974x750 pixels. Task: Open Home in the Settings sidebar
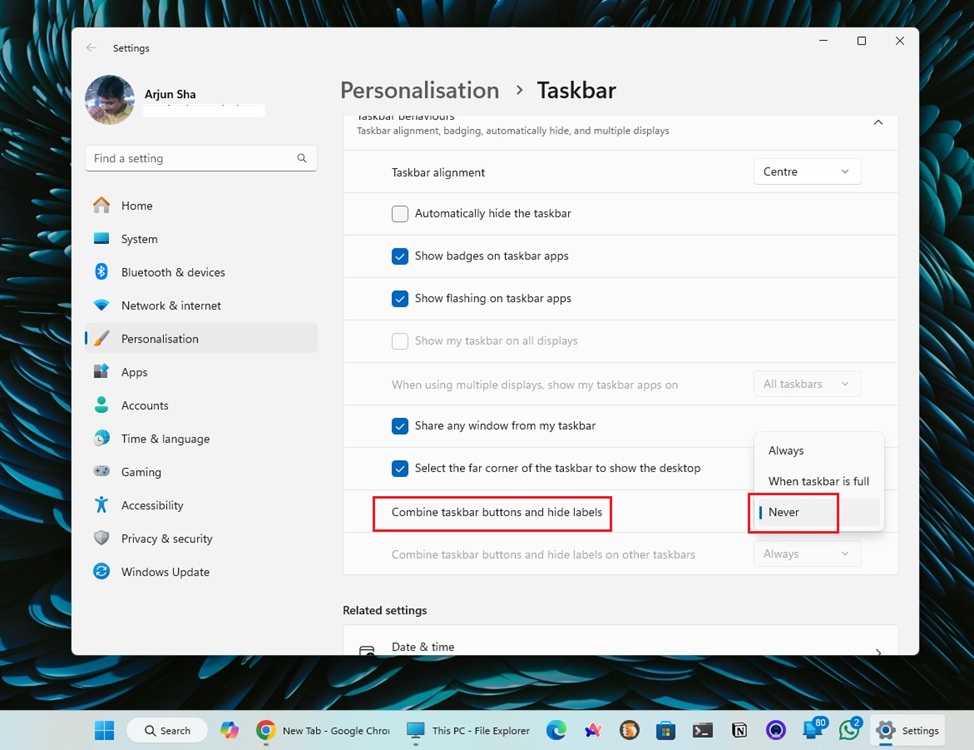[x=201, y=206]
